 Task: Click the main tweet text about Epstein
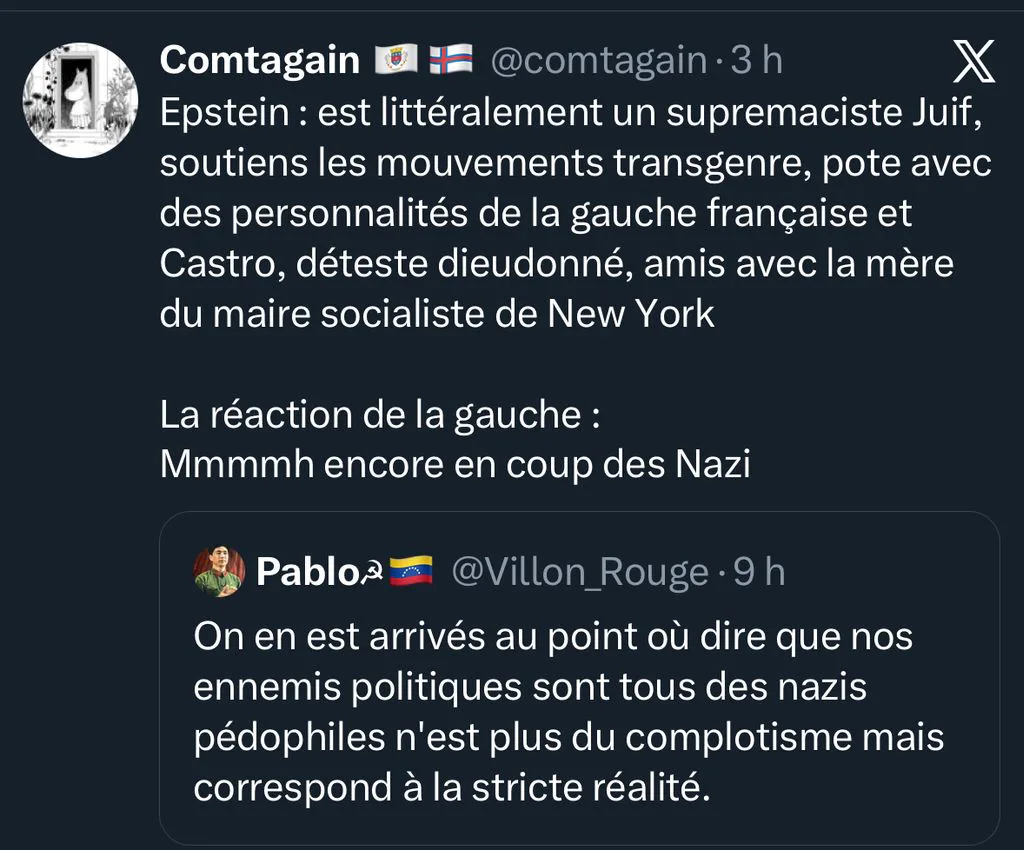(576, 213)
